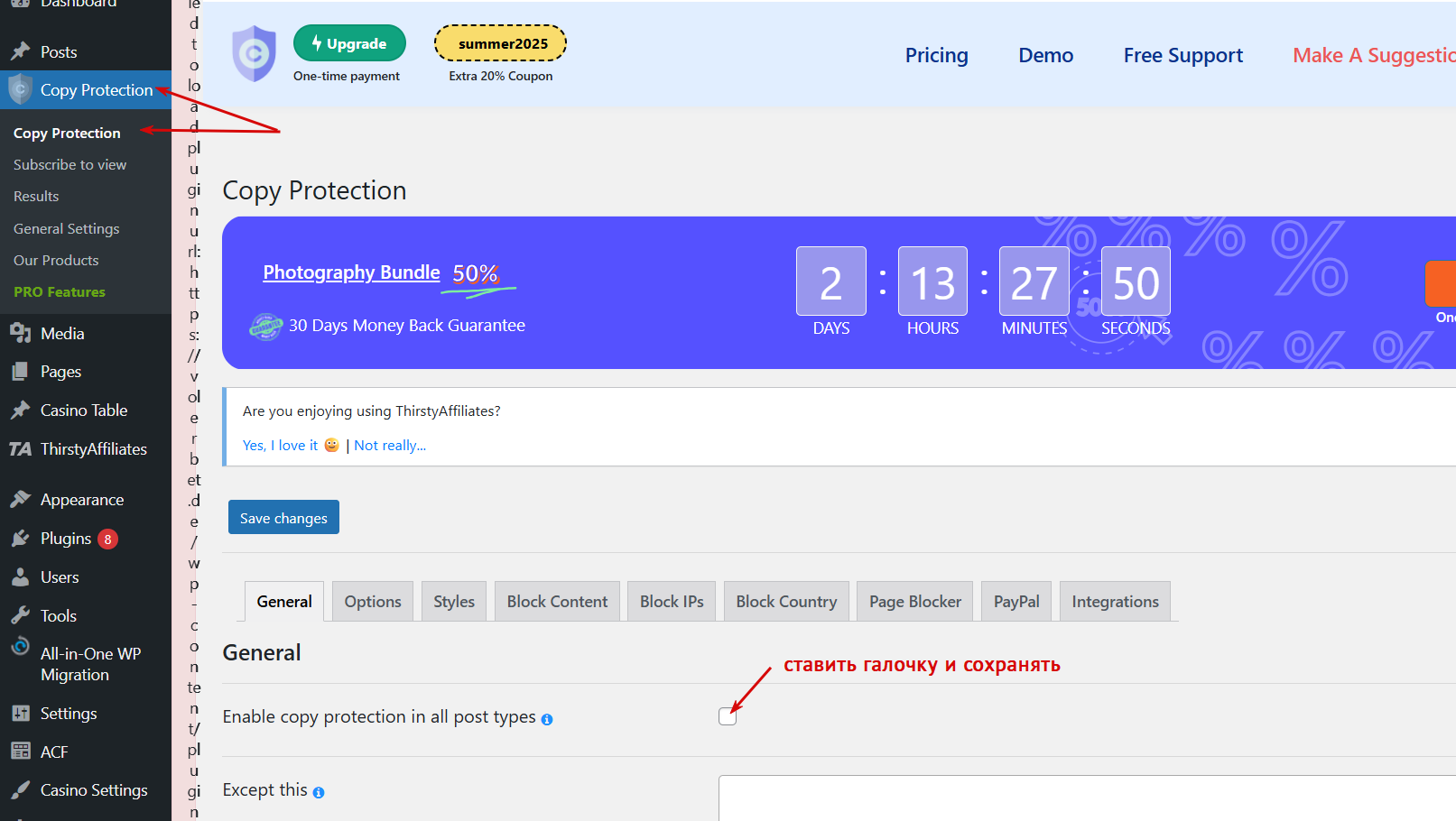
Task: Open the Photography Bundle link
Action: [351, 272]
